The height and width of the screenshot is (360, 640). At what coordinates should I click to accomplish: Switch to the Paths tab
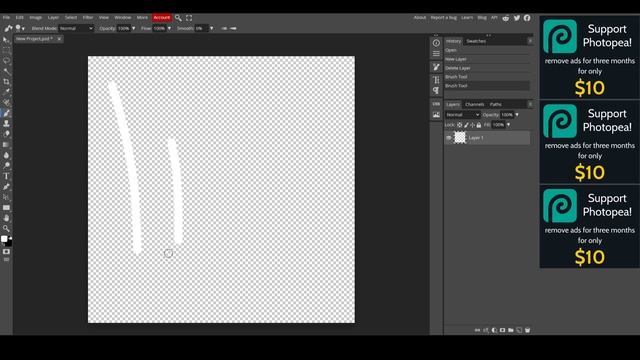(496, 104)
